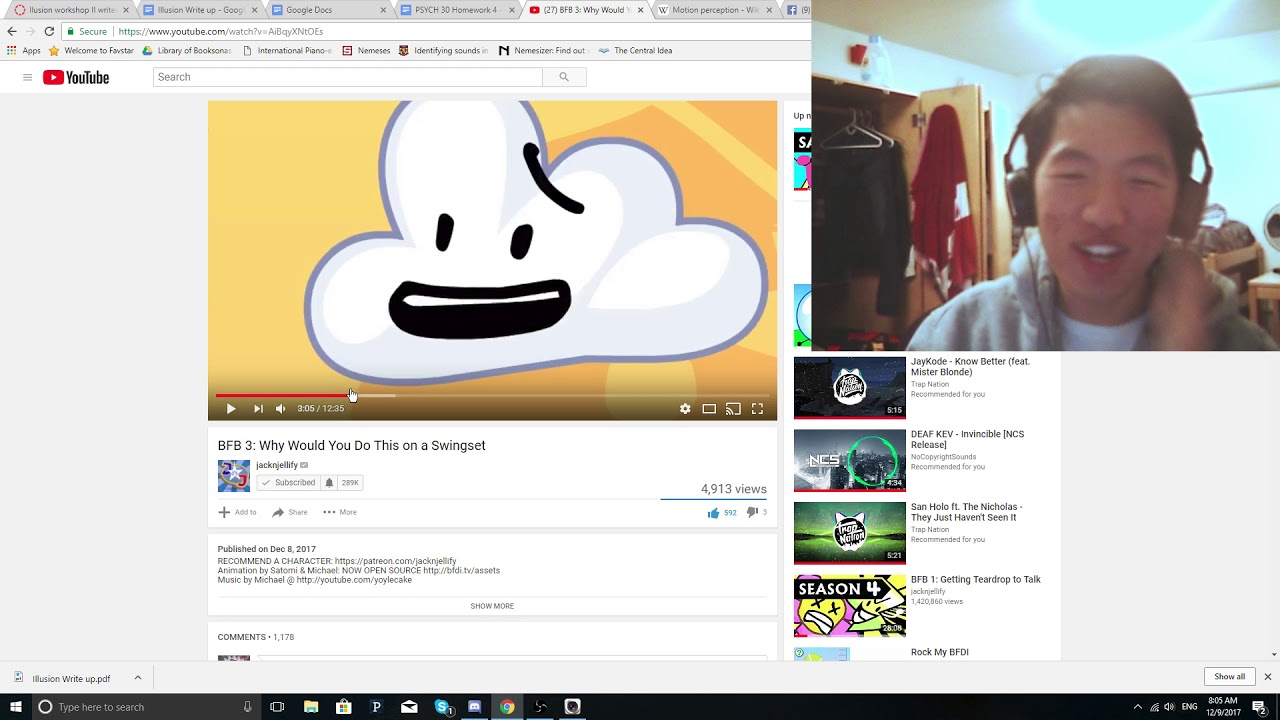This screenshot has width=1280, height=720.
Task: Play the BFB 3 video
Action: point(231,408)
